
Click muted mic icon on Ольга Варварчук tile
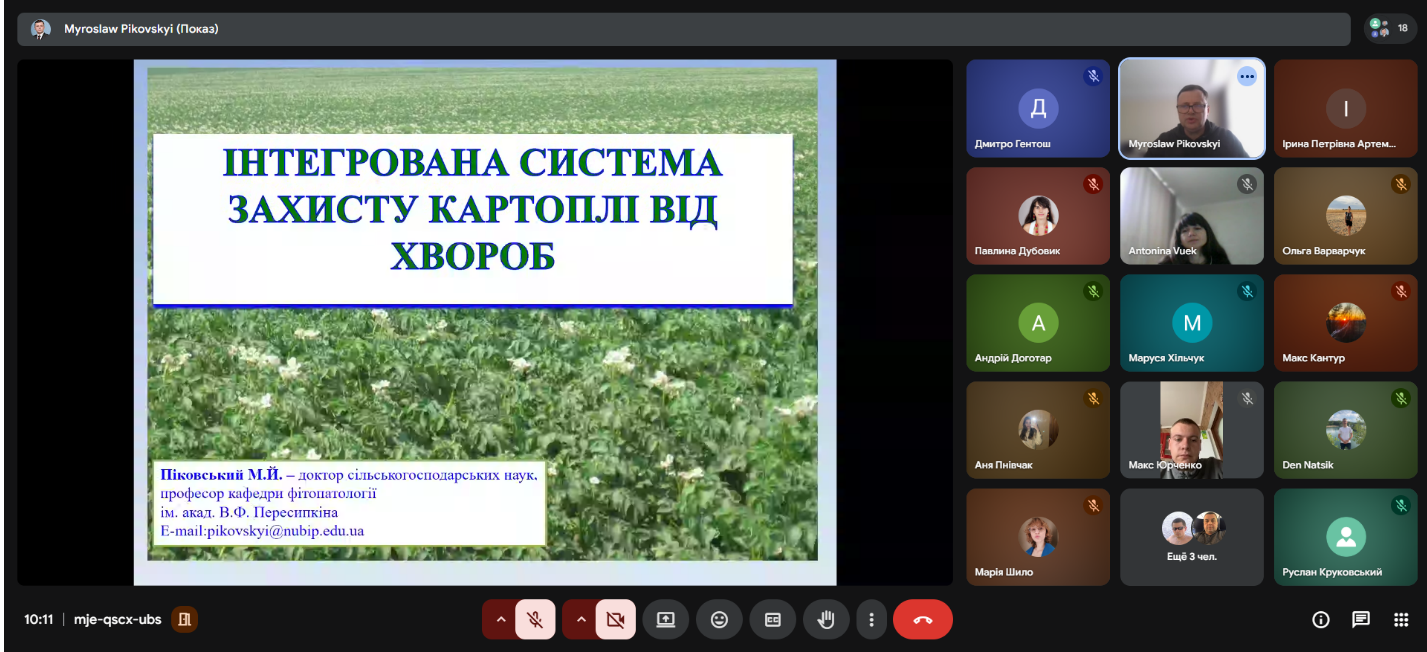click(x=1401, y=184)
